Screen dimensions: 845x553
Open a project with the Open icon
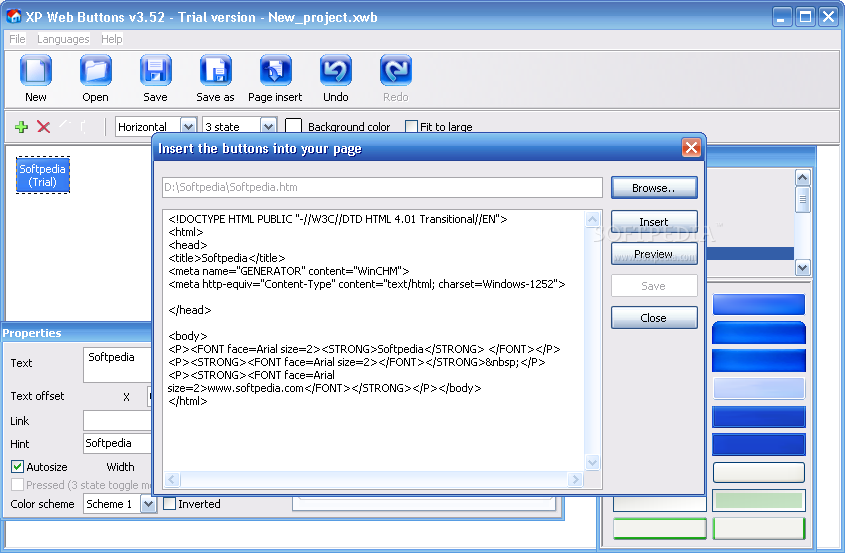click(x=95, y=71)
